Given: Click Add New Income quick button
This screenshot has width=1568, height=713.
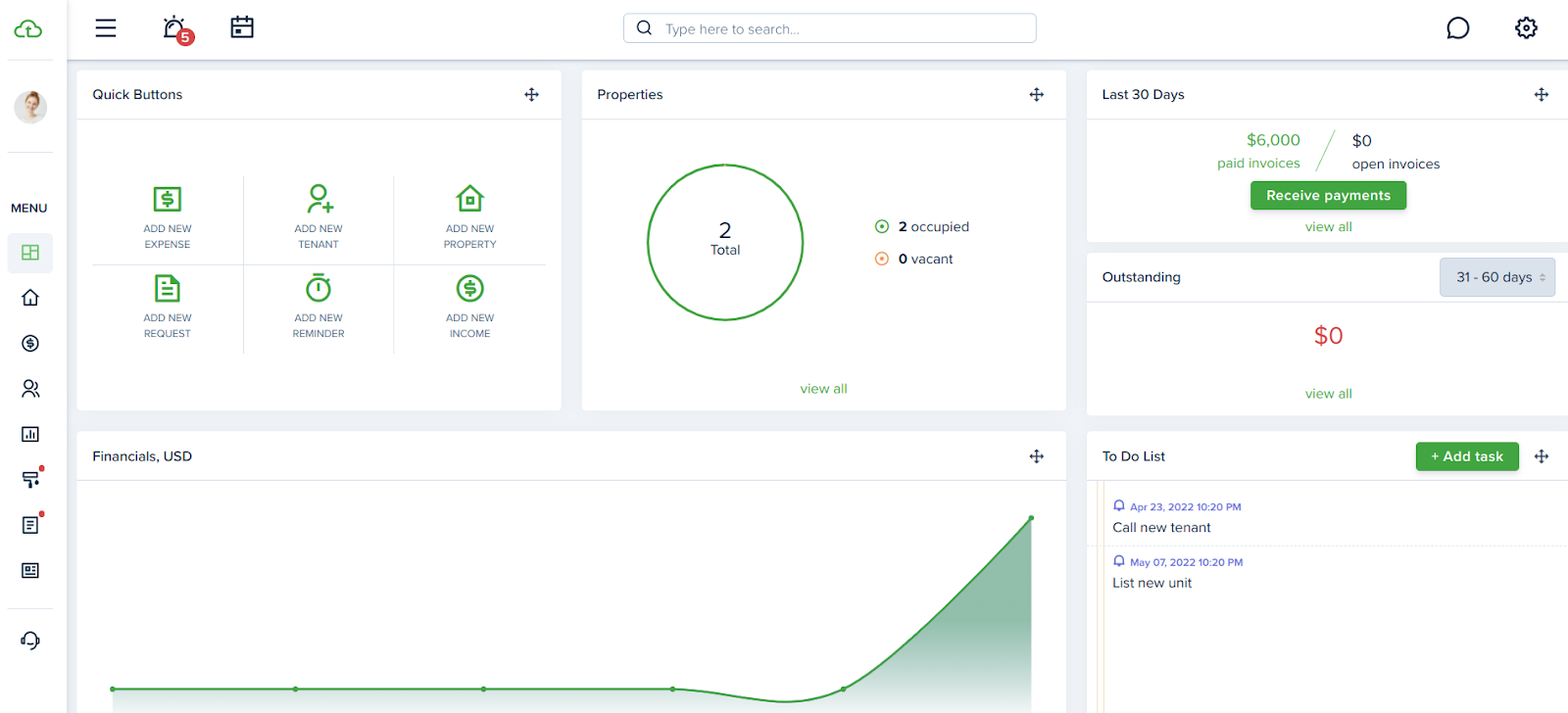Looking at the screenshot, I should (x=470, y=307).
